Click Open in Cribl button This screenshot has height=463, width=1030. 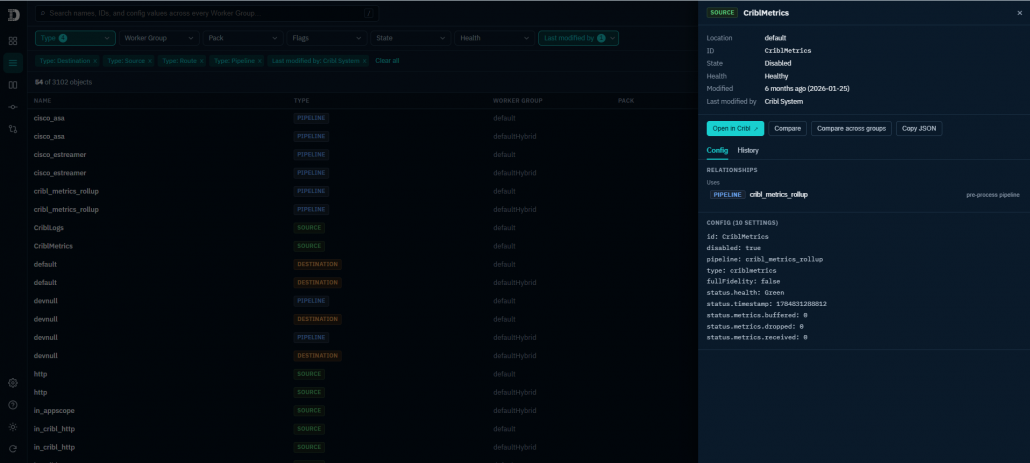pyautogui.click(x=735, y=129)
